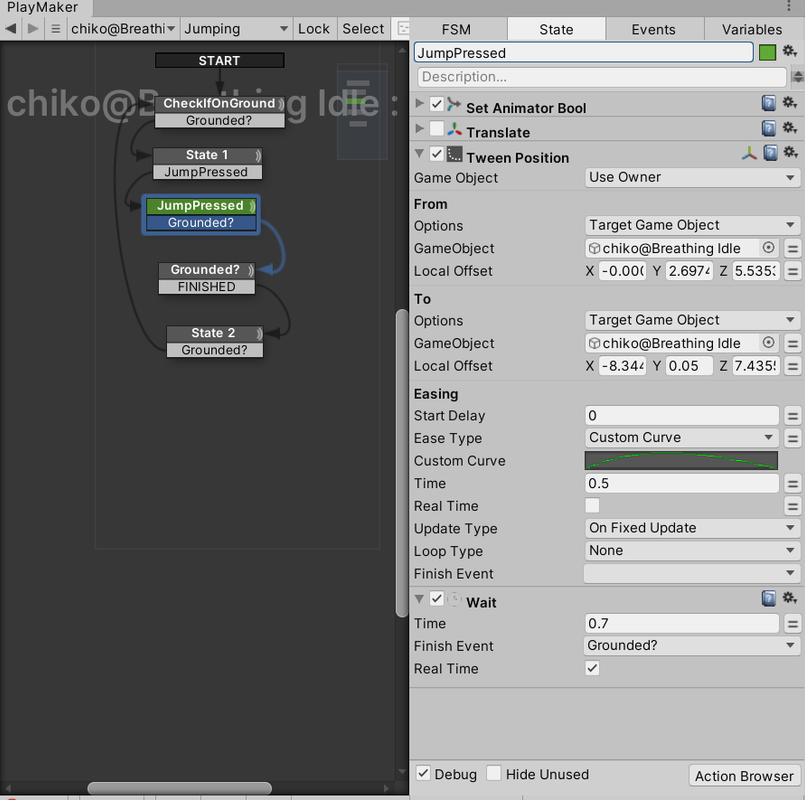
Task: Toggle variable mode for Wait Time
Action: pos(792,623)
